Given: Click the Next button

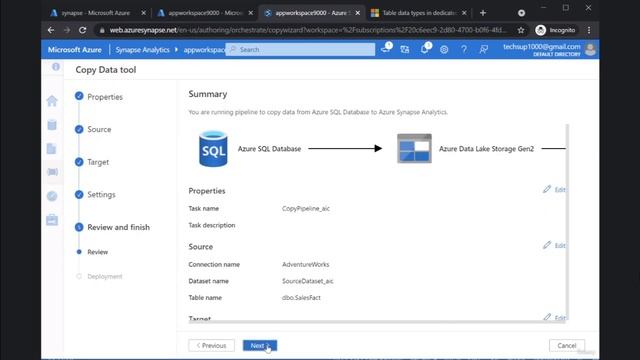Looking at the screenshot, I should (260, 345).
